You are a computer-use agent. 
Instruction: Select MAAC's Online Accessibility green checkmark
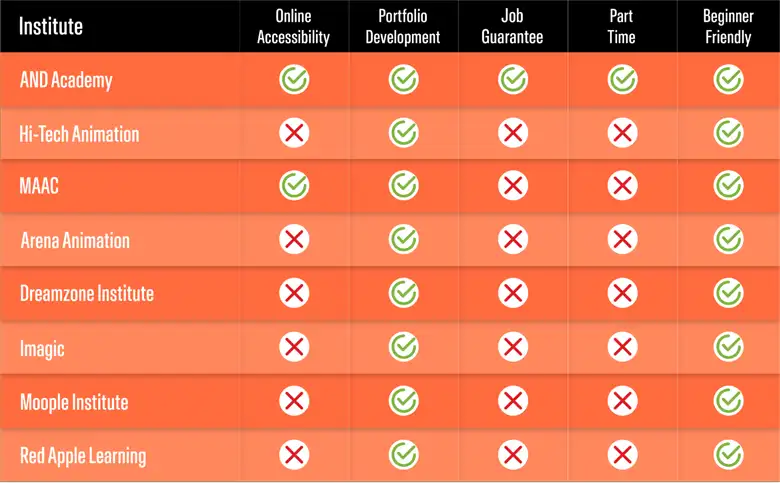pos(294,186)
